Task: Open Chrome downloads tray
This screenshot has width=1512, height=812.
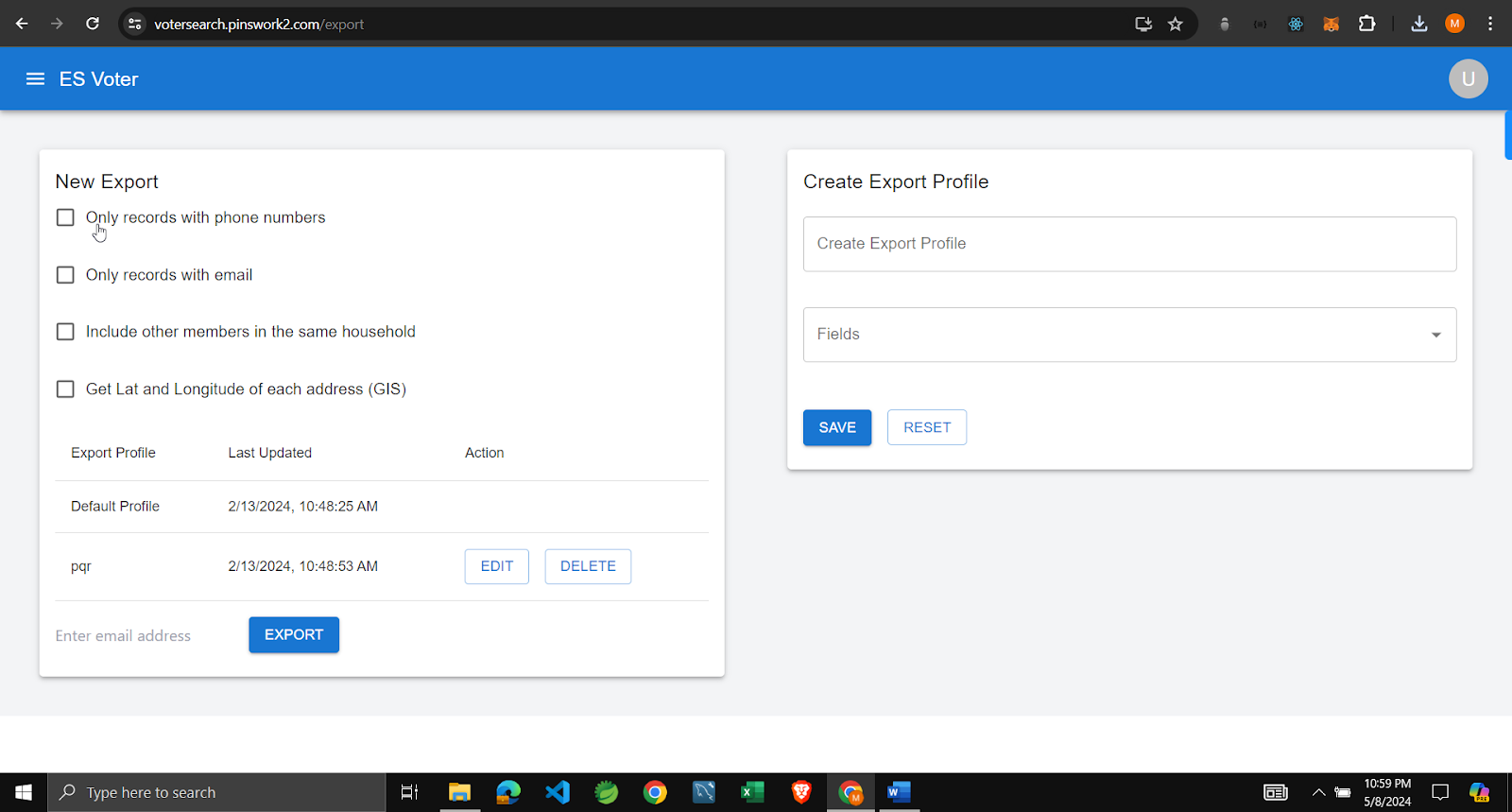Action: (x=1419, y=24)
